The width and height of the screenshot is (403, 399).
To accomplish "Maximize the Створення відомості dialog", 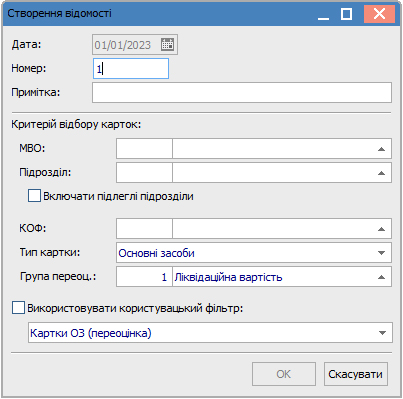I will tap(346, 14).
